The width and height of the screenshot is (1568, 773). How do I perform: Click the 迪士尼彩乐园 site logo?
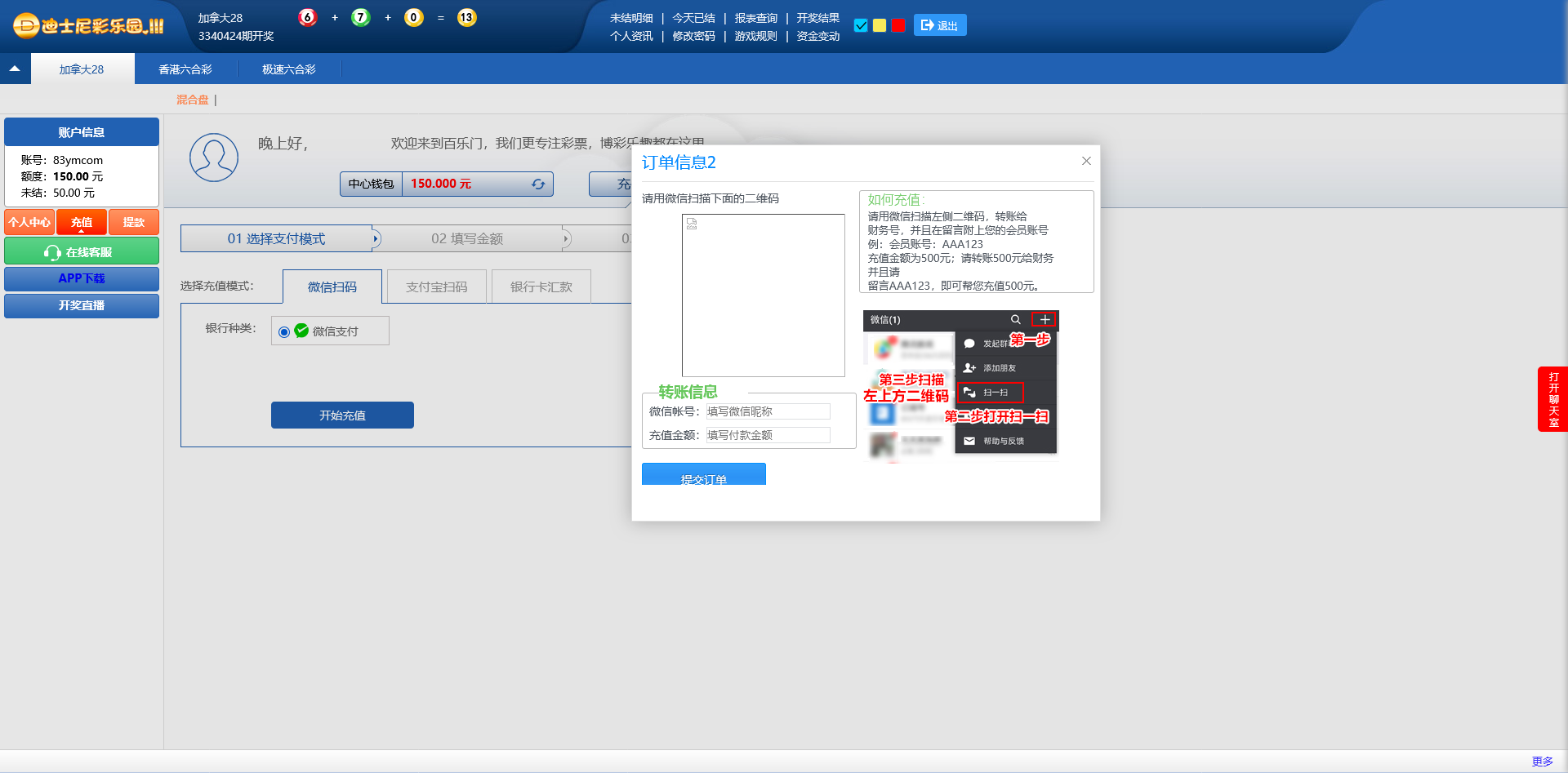click(88, 25)
